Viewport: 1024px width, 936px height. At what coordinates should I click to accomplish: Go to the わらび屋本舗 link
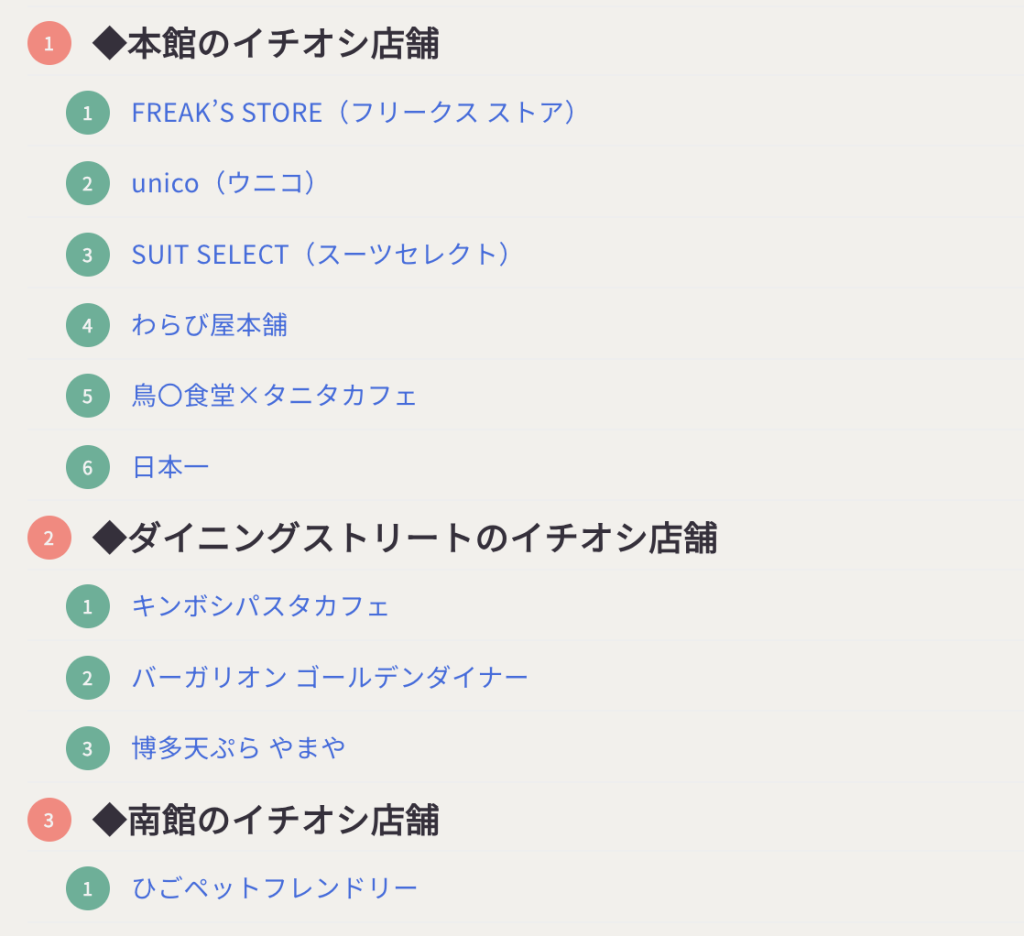210,325
